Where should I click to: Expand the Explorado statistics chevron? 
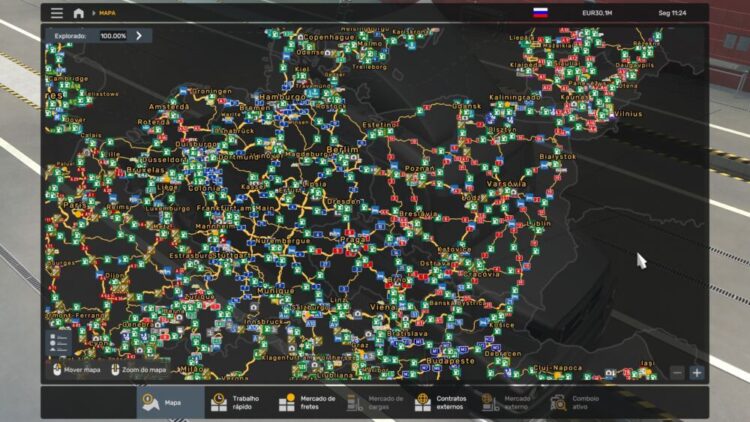[139, 35]
